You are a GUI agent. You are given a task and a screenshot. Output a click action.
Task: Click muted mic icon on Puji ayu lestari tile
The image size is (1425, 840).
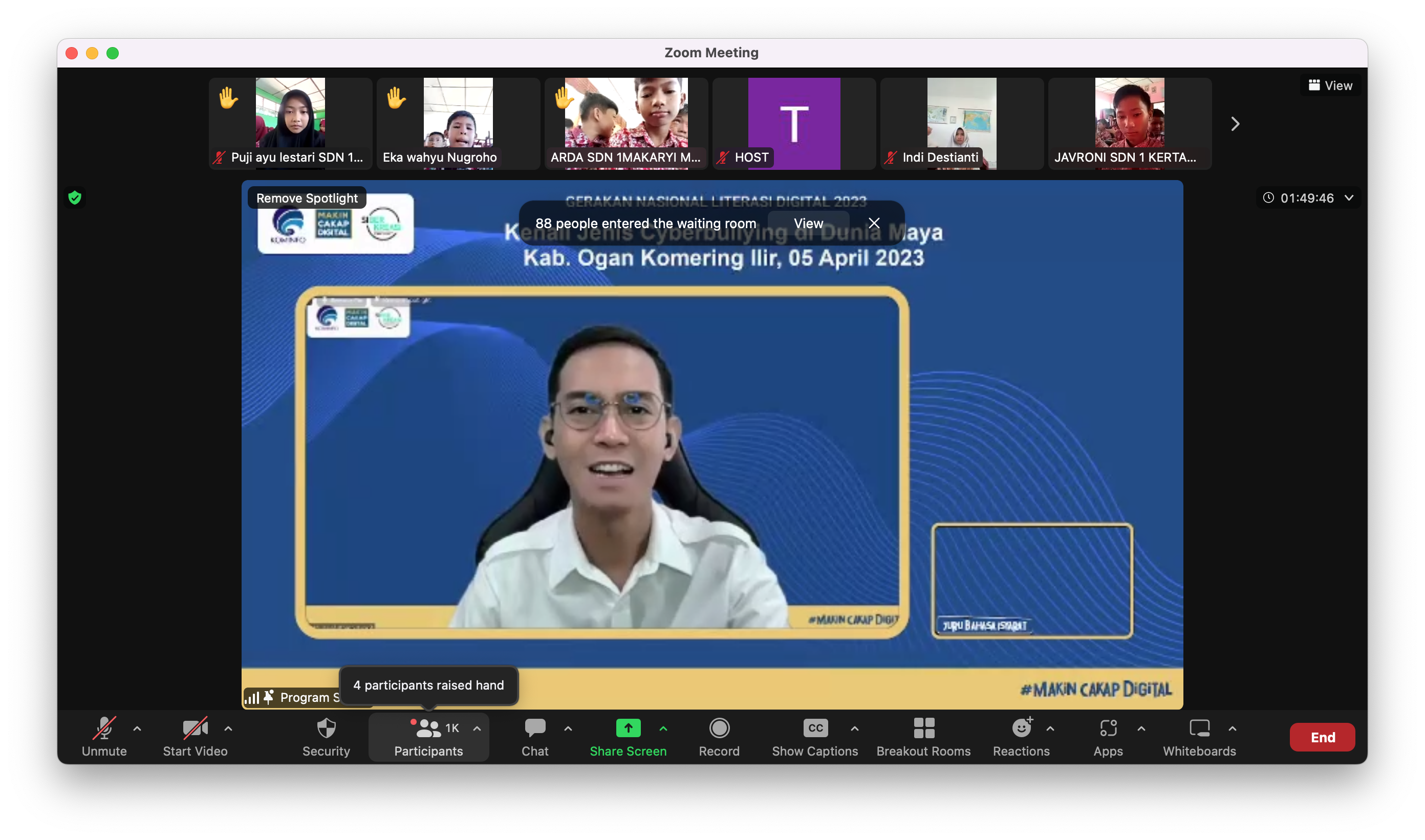[219, 158]
